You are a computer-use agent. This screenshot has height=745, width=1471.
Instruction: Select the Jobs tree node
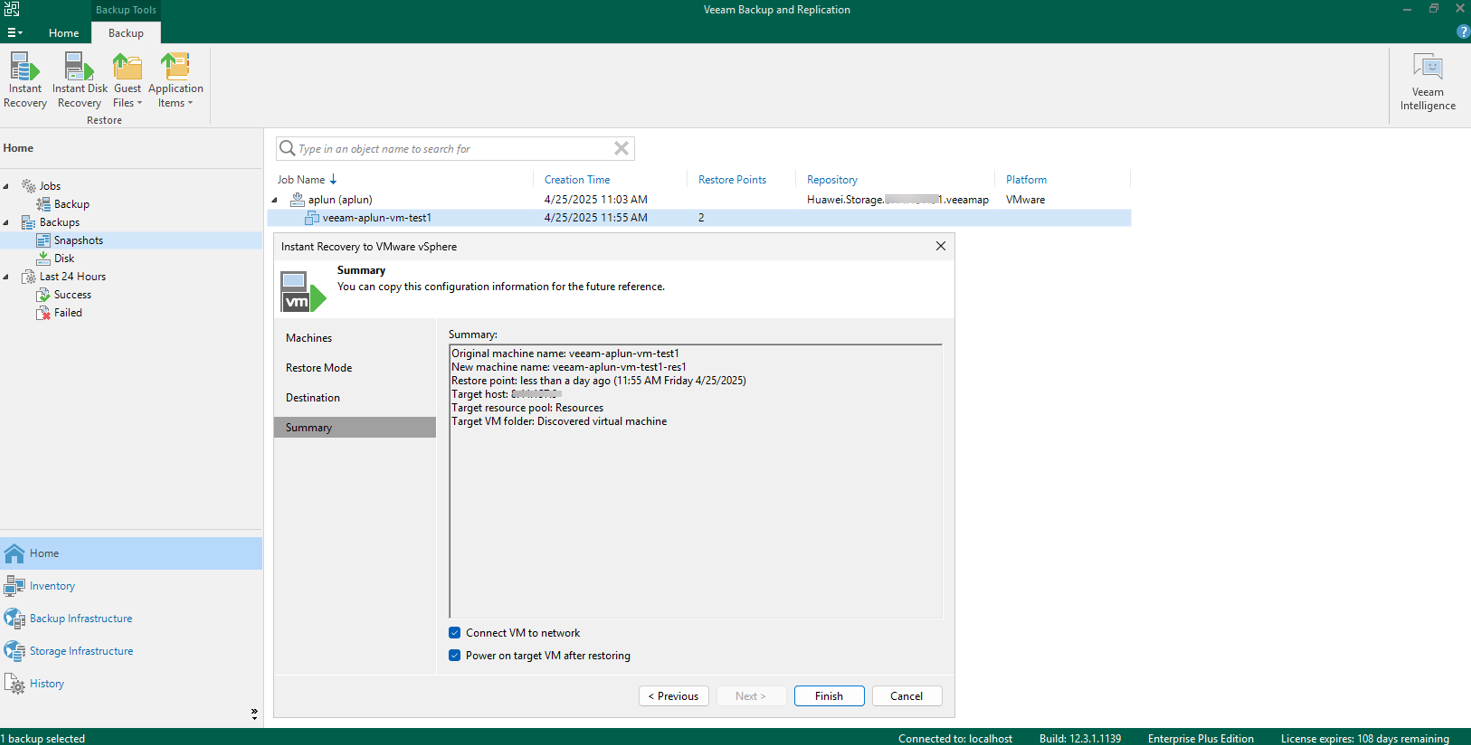pos(50,186)
